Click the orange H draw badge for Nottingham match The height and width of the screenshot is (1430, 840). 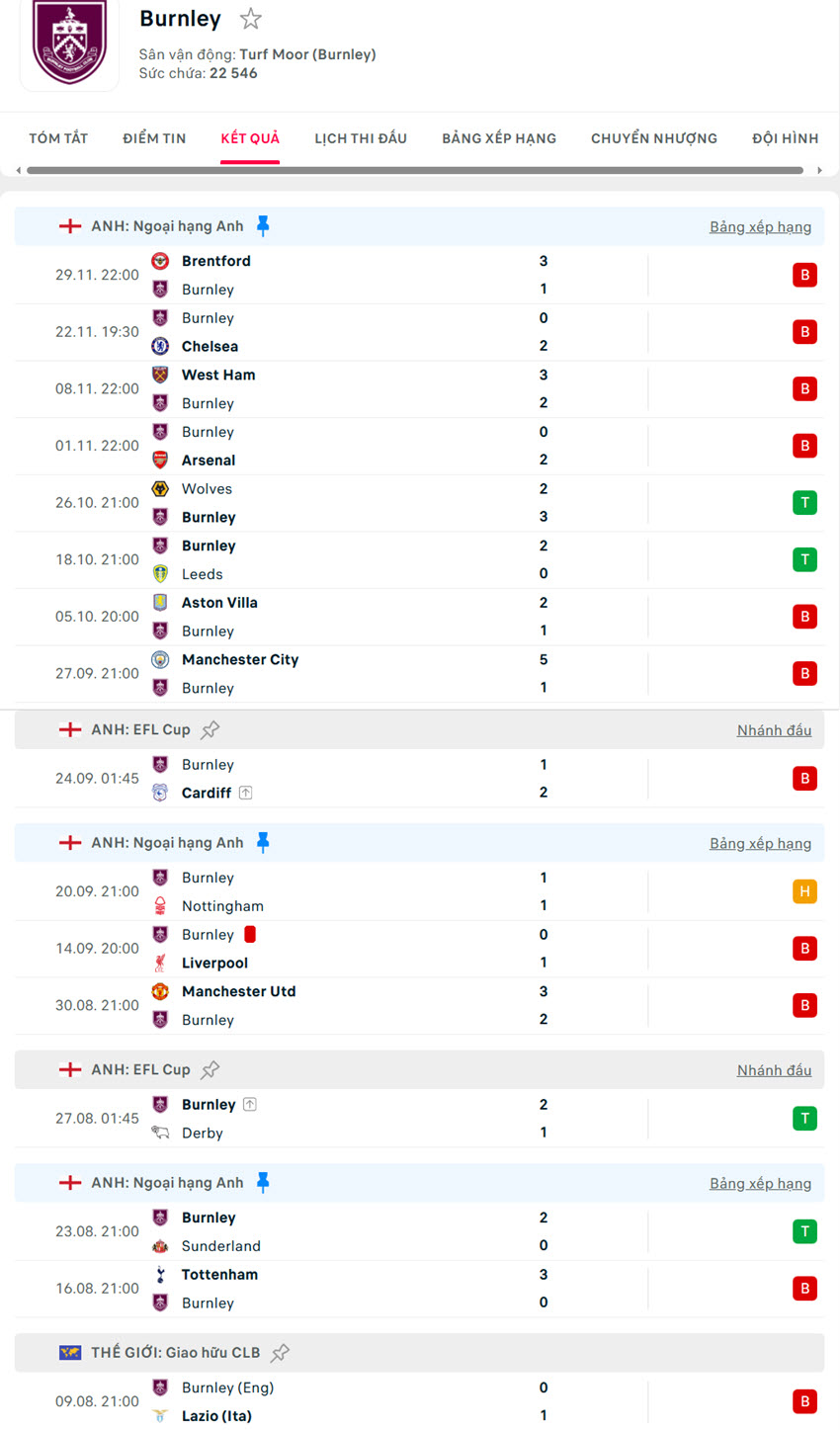[804, 891]
